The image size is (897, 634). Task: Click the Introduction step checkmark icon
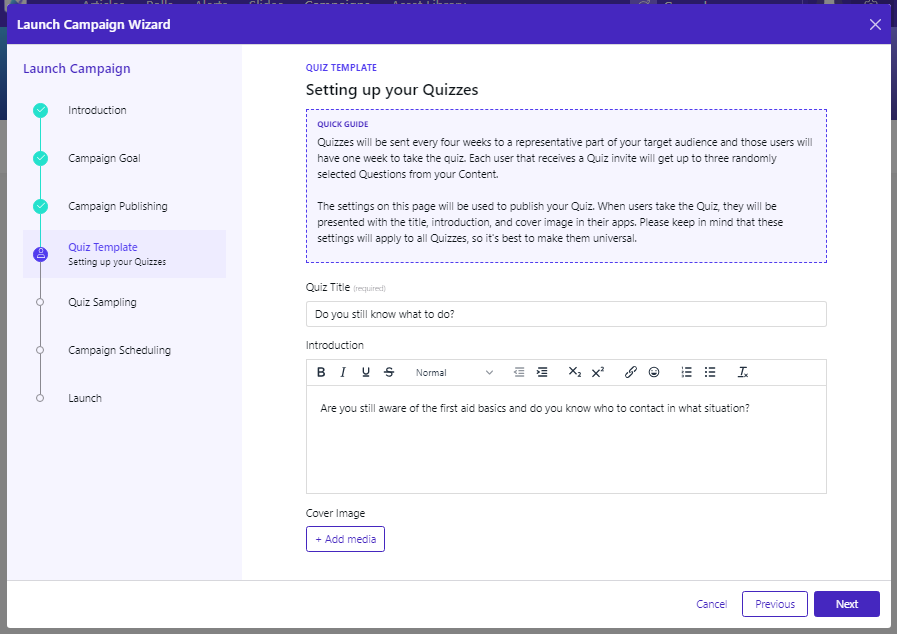[x=40, y=110]
